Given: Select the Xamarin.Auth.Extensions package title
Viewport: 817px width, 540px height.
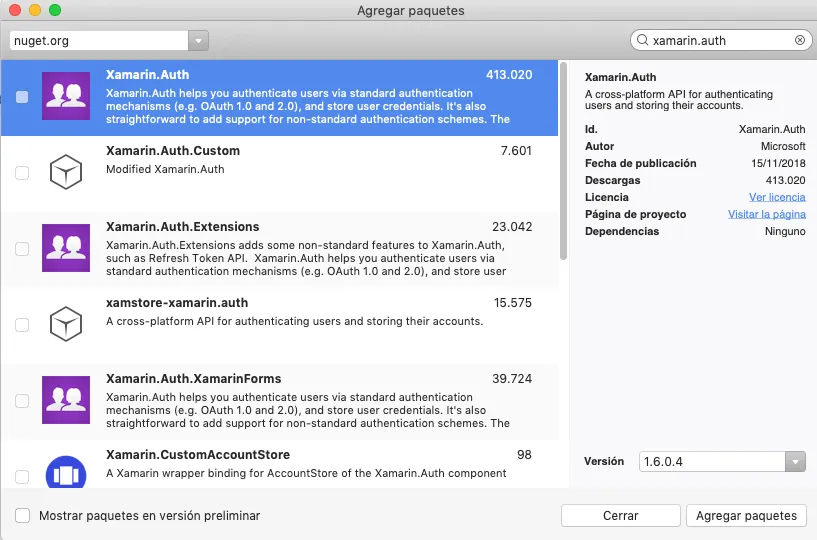Looking at the screenshot, I should [x=182, y=227].
